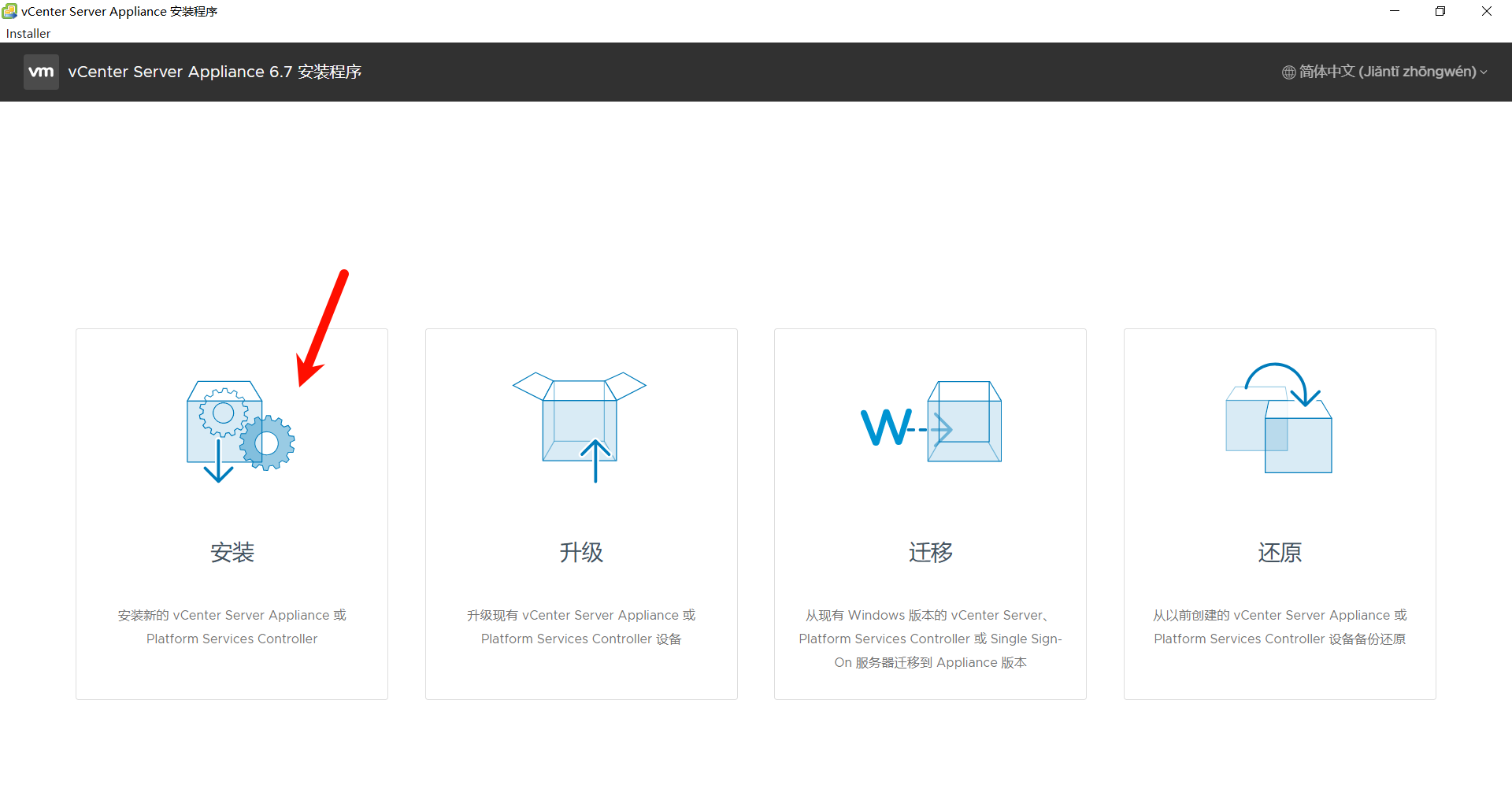The image size is (1512, 811).
Task: Click the migrate description 从现有 Windows 版本
Action: coord(931,639)
